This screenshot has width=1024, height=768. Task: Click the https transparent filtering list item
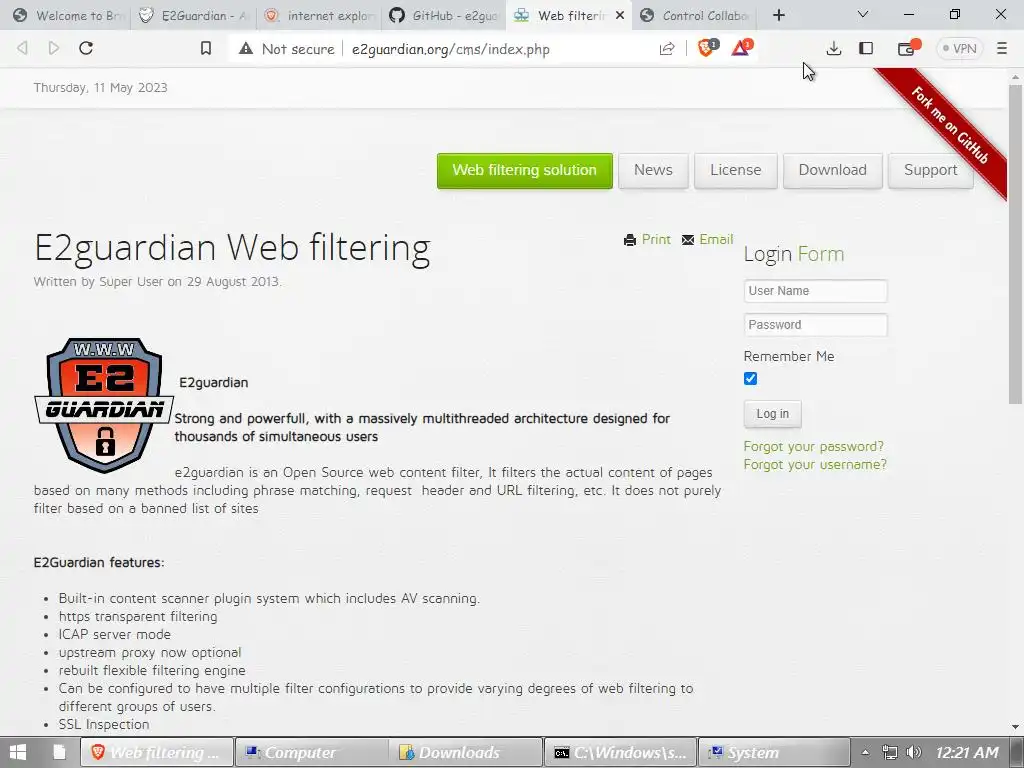(138, 616)
